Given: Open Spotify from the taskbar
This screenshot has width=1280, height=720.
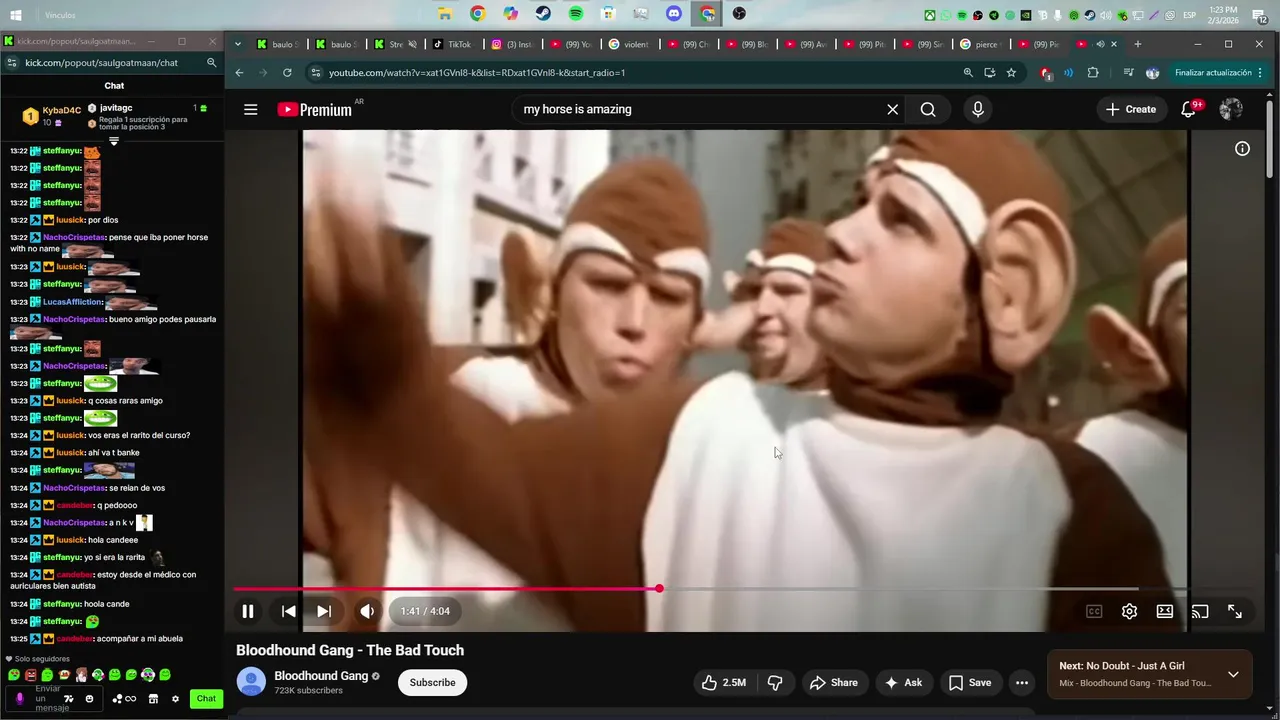Looking at the screenshot, I should point(576,14).
